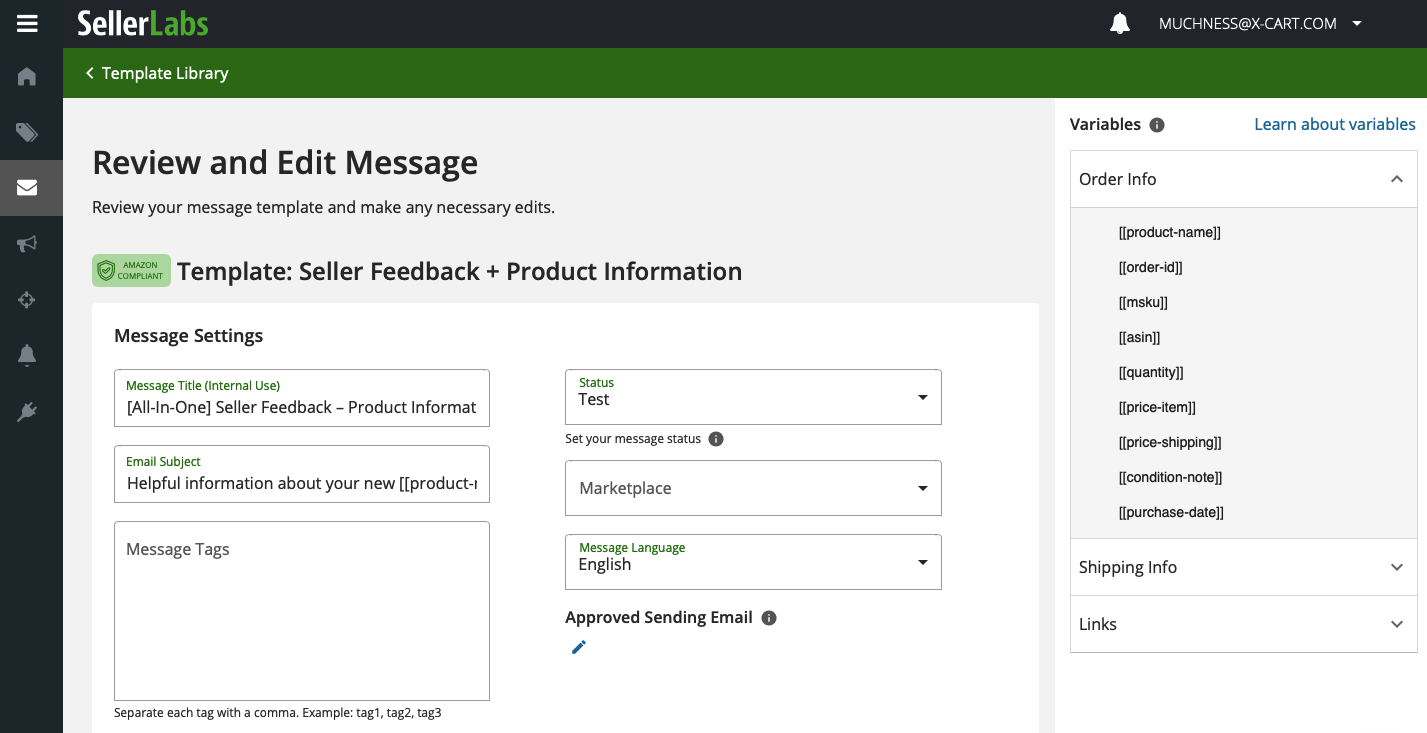Open Learn about variables link
The image size is (1427, 733).
tap(1335, 124)
